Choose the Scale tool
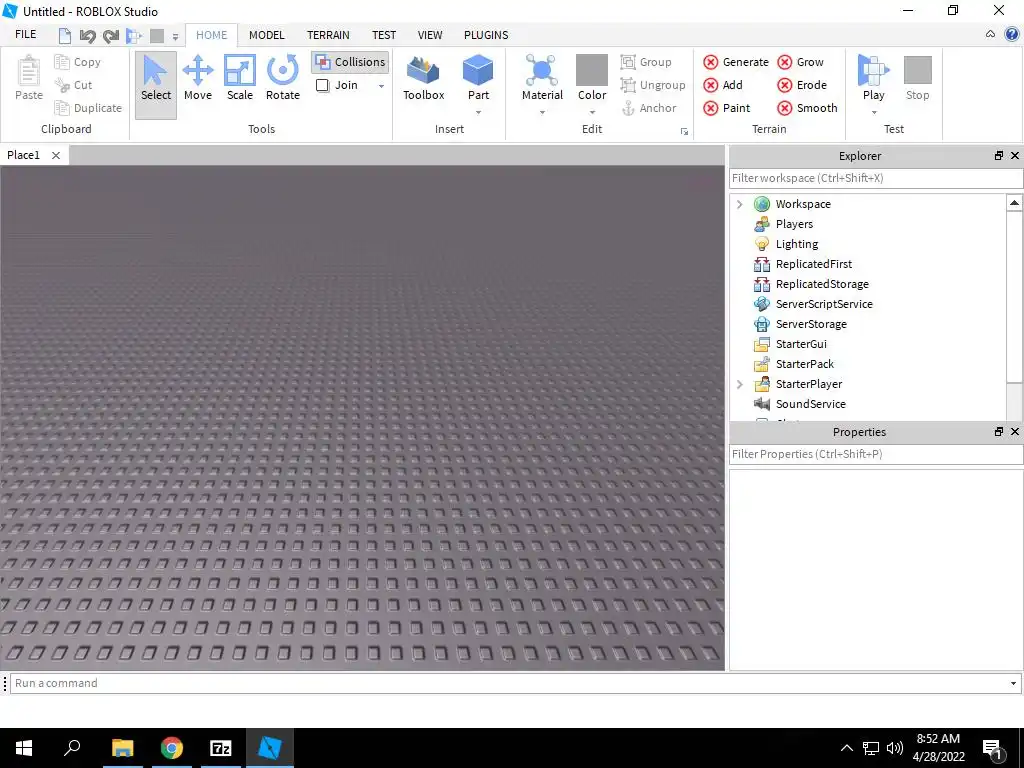This screenshot has width=1024, height=768. coord(240,78)
